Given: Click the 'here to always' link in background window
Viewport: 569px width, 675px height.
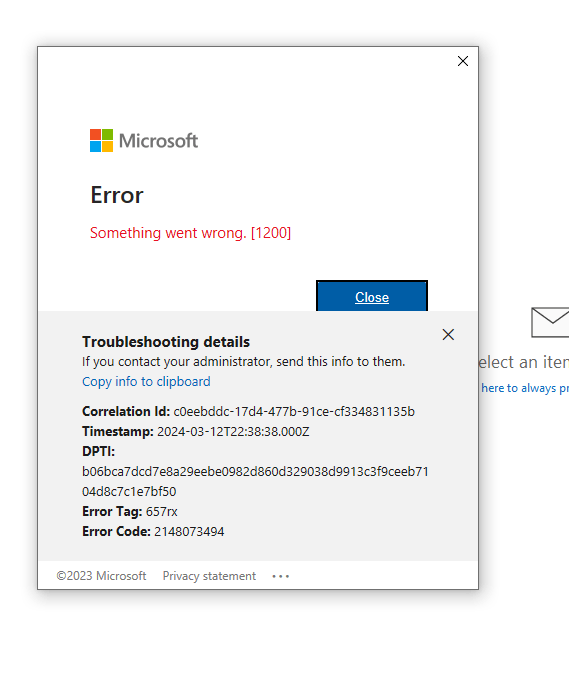Looking at the screenshot, I should (x=525, y=388).
